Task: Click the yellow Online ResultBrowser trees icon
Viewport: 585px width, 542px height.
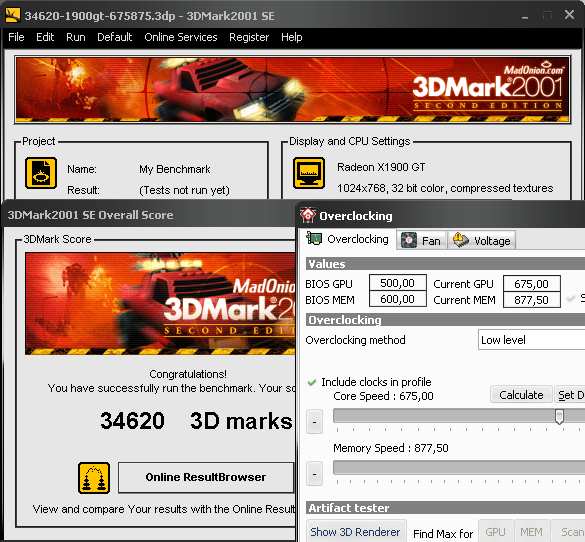Action: [94, 478]
